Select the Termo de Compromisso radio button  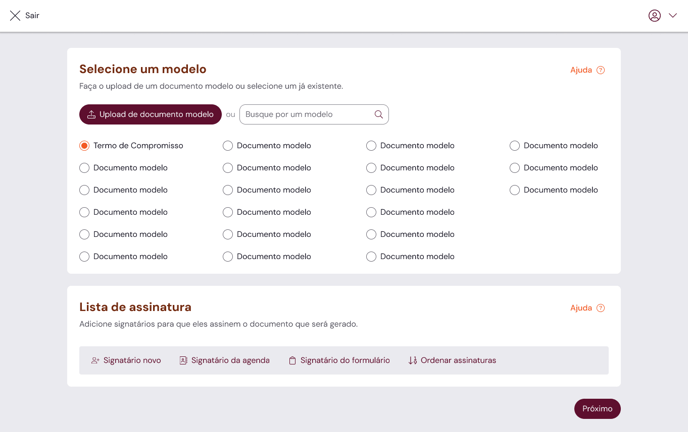[84, 146]
